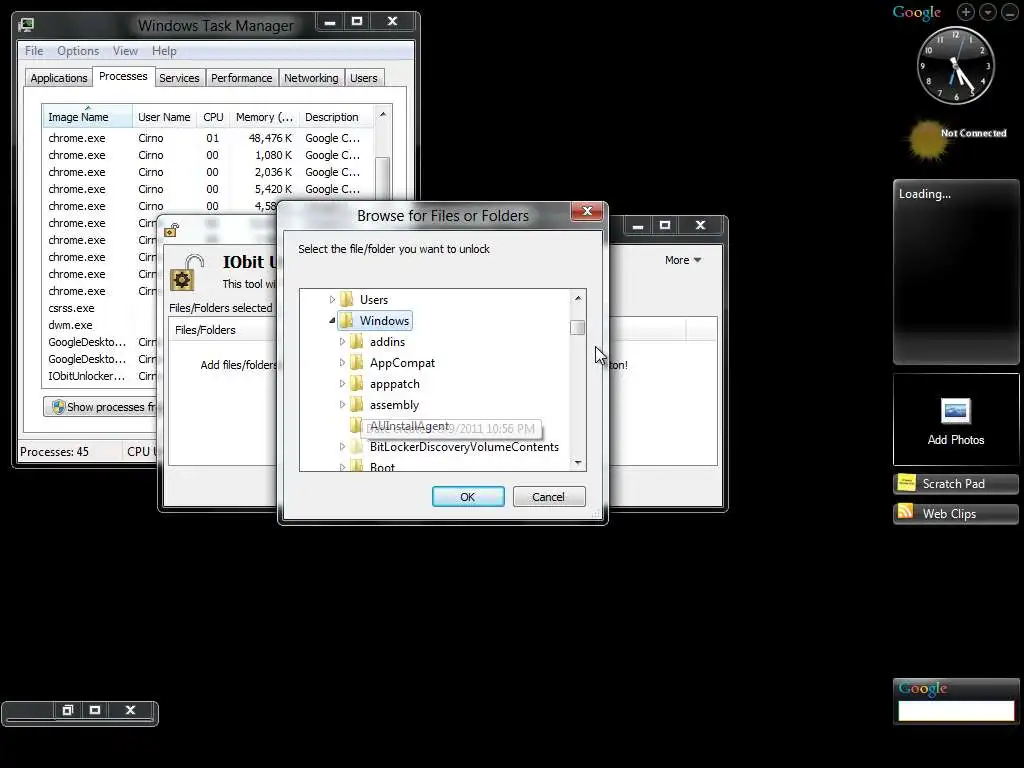Screen dimensions: 1024x768
Task: Click the Google sidebar add gadget plus icon
Action: coord(966,12)
